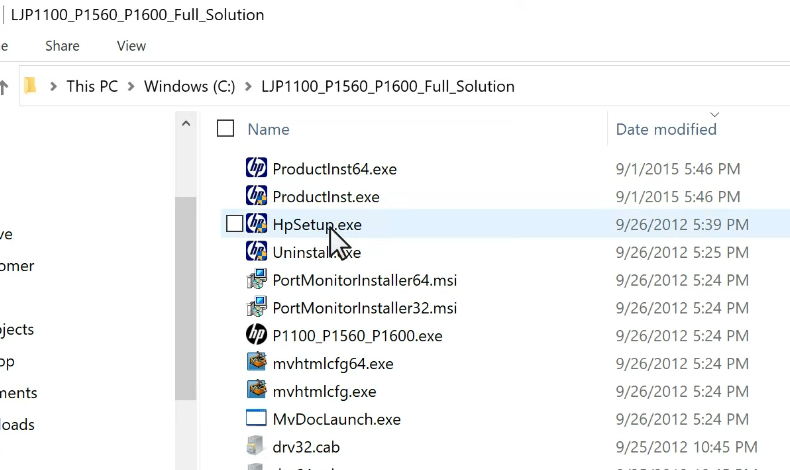The width and height of the screenshot is (790, 470).
Task: Expand the chevron before This PC
Action: tap(53, 87)
